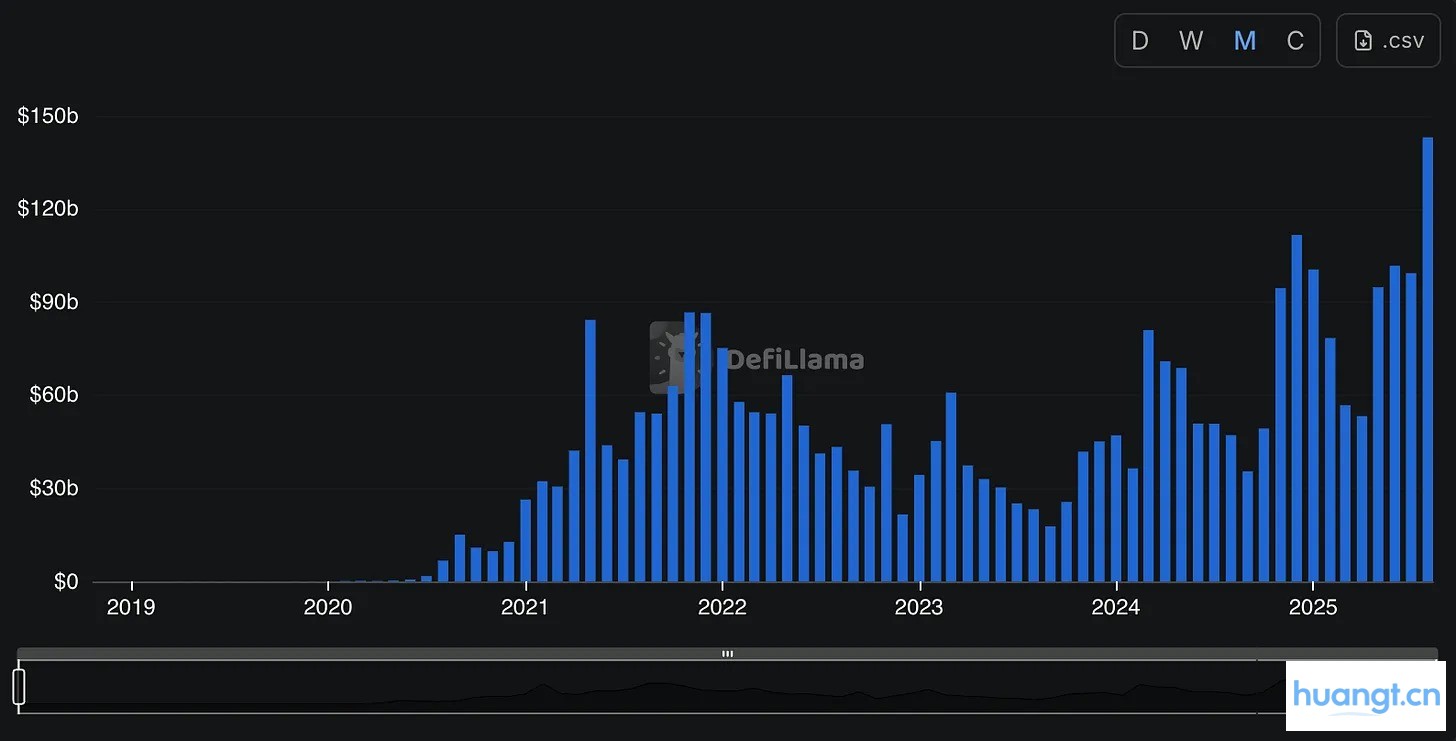
Task: Switch chart to daily (D) grouping
Action: (x=1140, y=41)
